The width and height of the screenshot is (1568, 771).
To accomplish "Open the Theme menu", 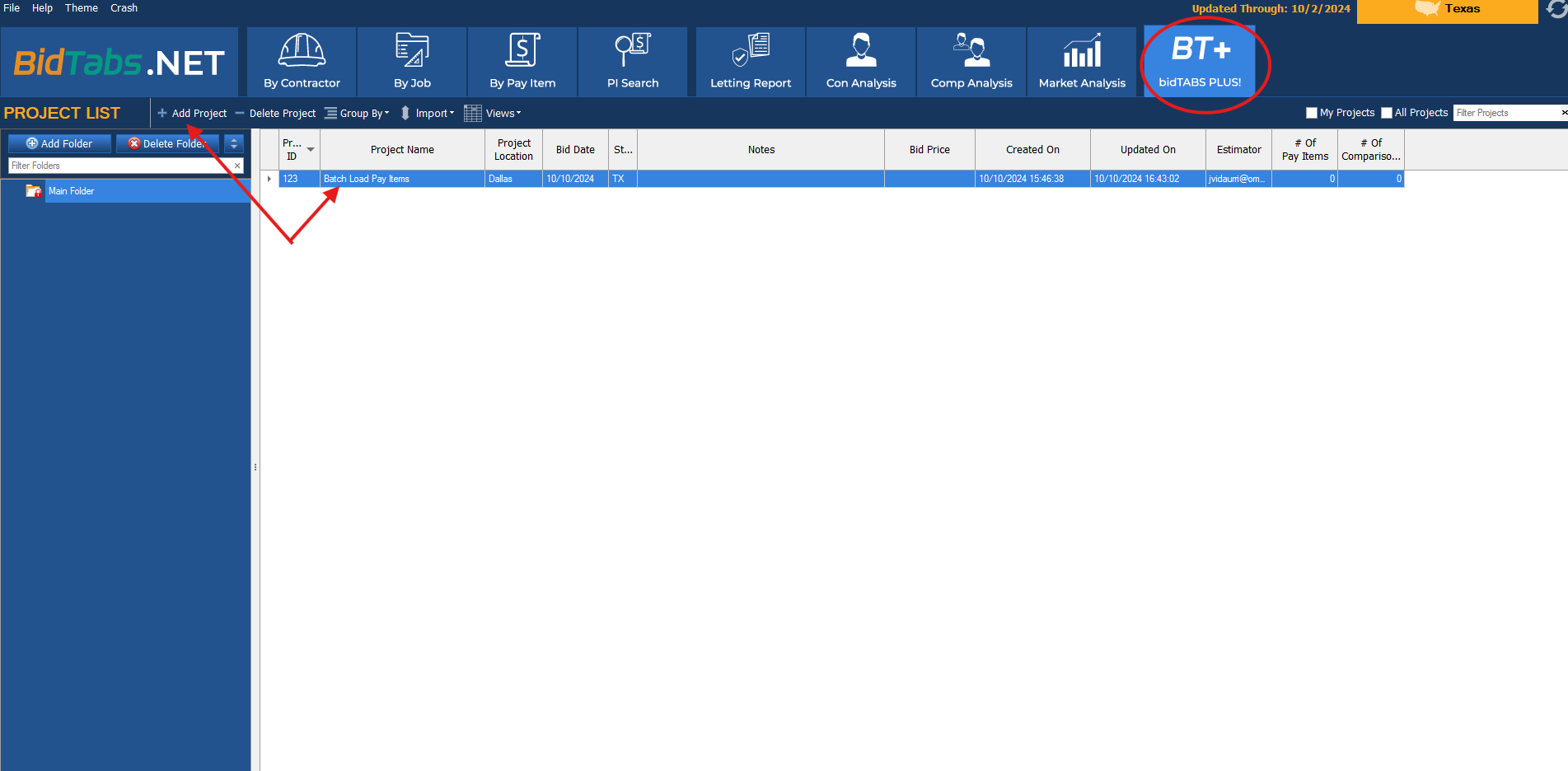I will point(82,8).
